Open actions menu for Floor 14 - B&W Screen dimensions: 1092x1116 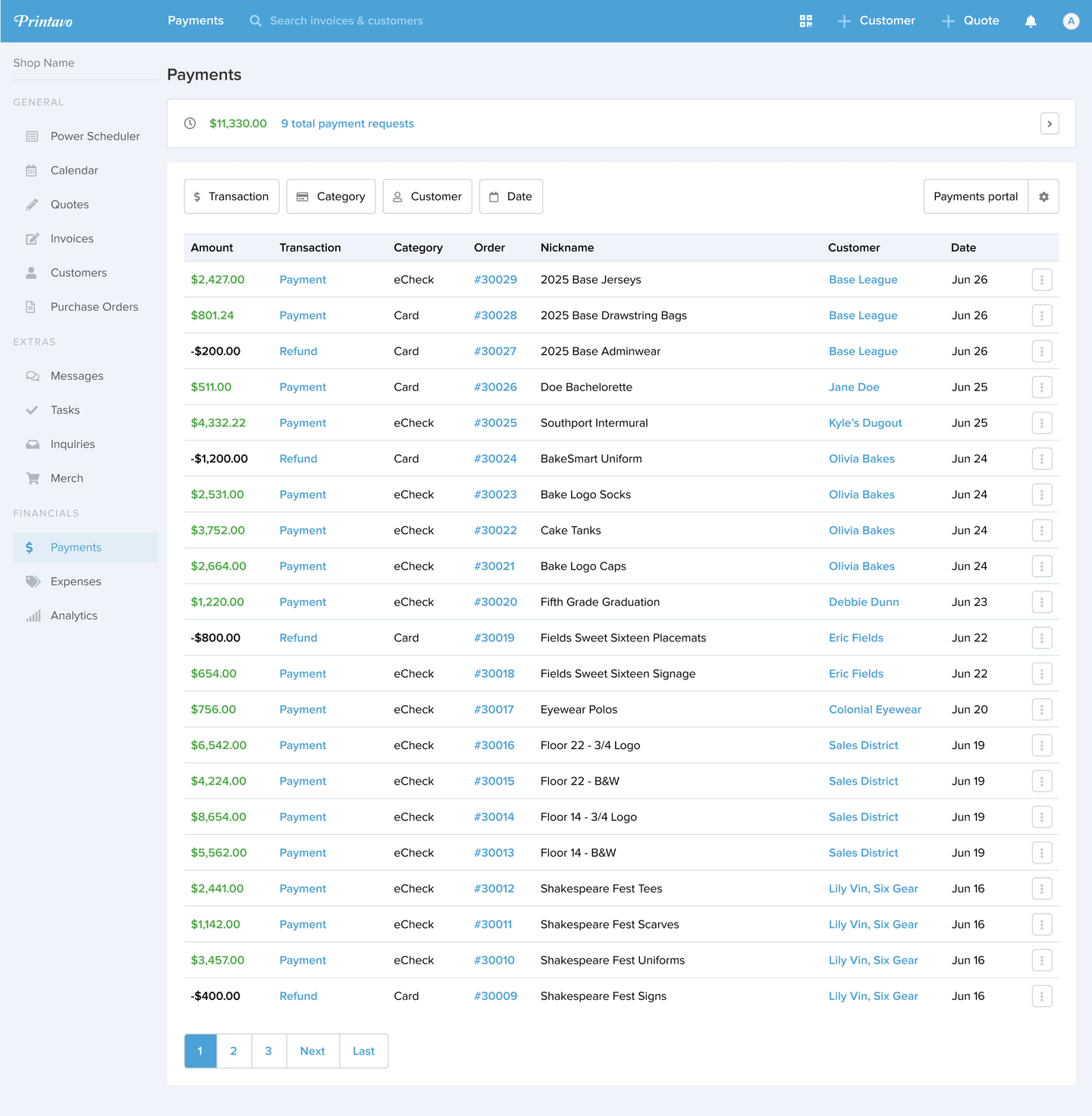(x=1042, y=853)
